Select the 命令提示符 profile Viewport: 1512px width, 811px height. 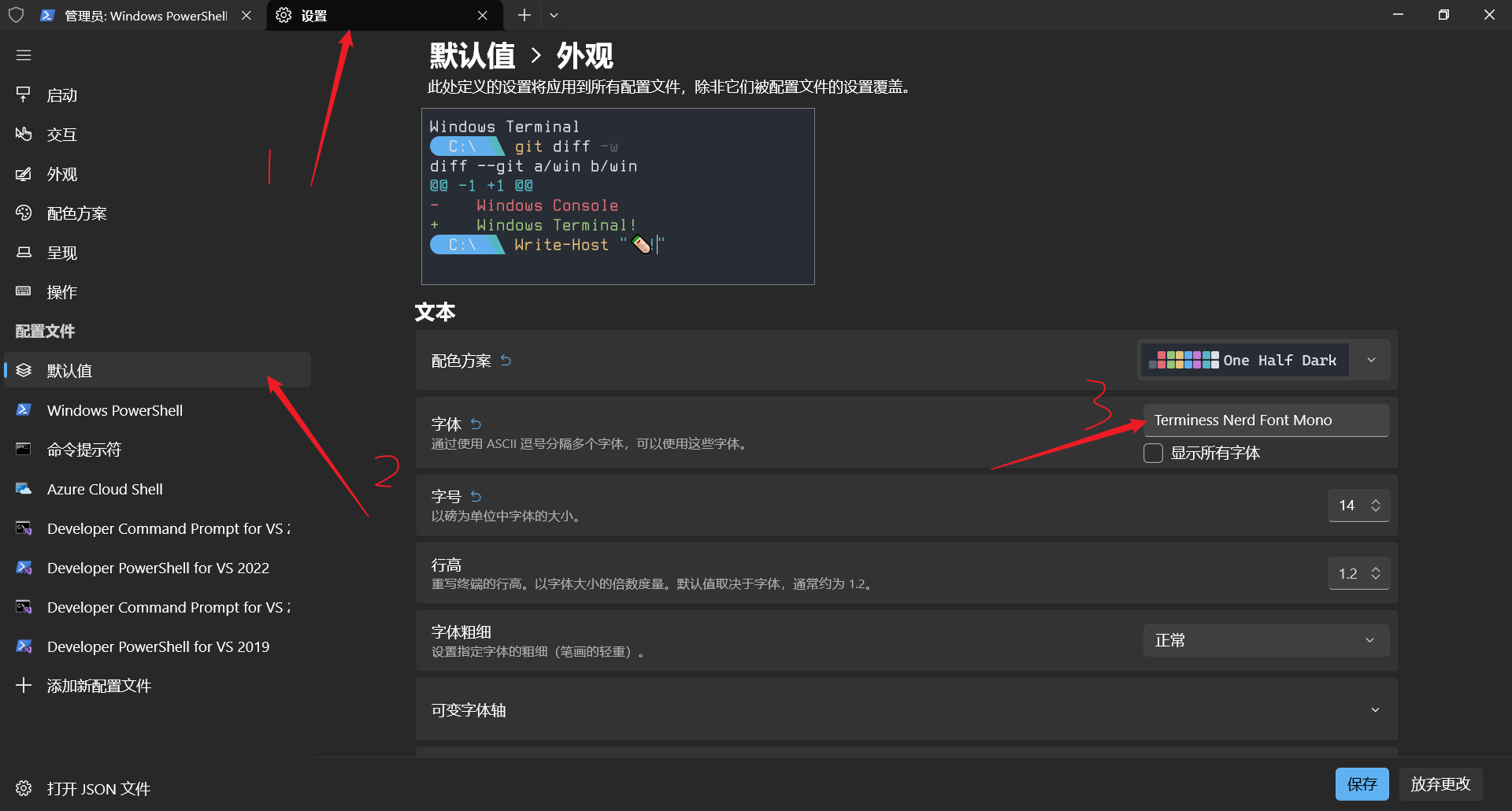tap(157, 450)
